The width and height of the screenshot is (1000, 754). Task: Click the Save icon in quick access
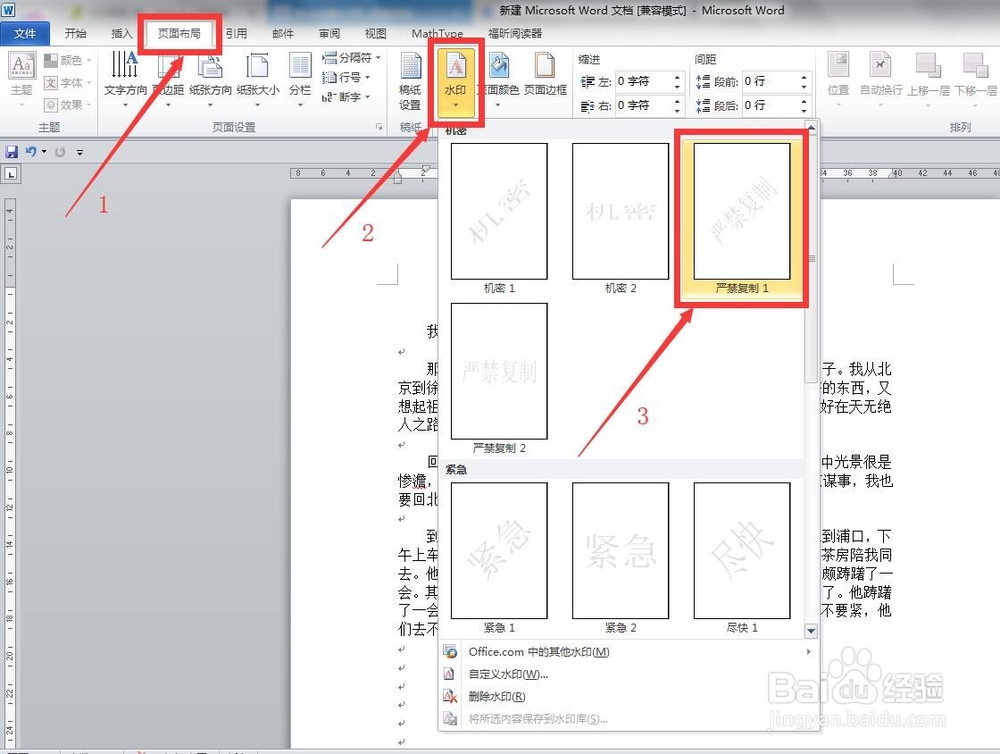[11, 152]
